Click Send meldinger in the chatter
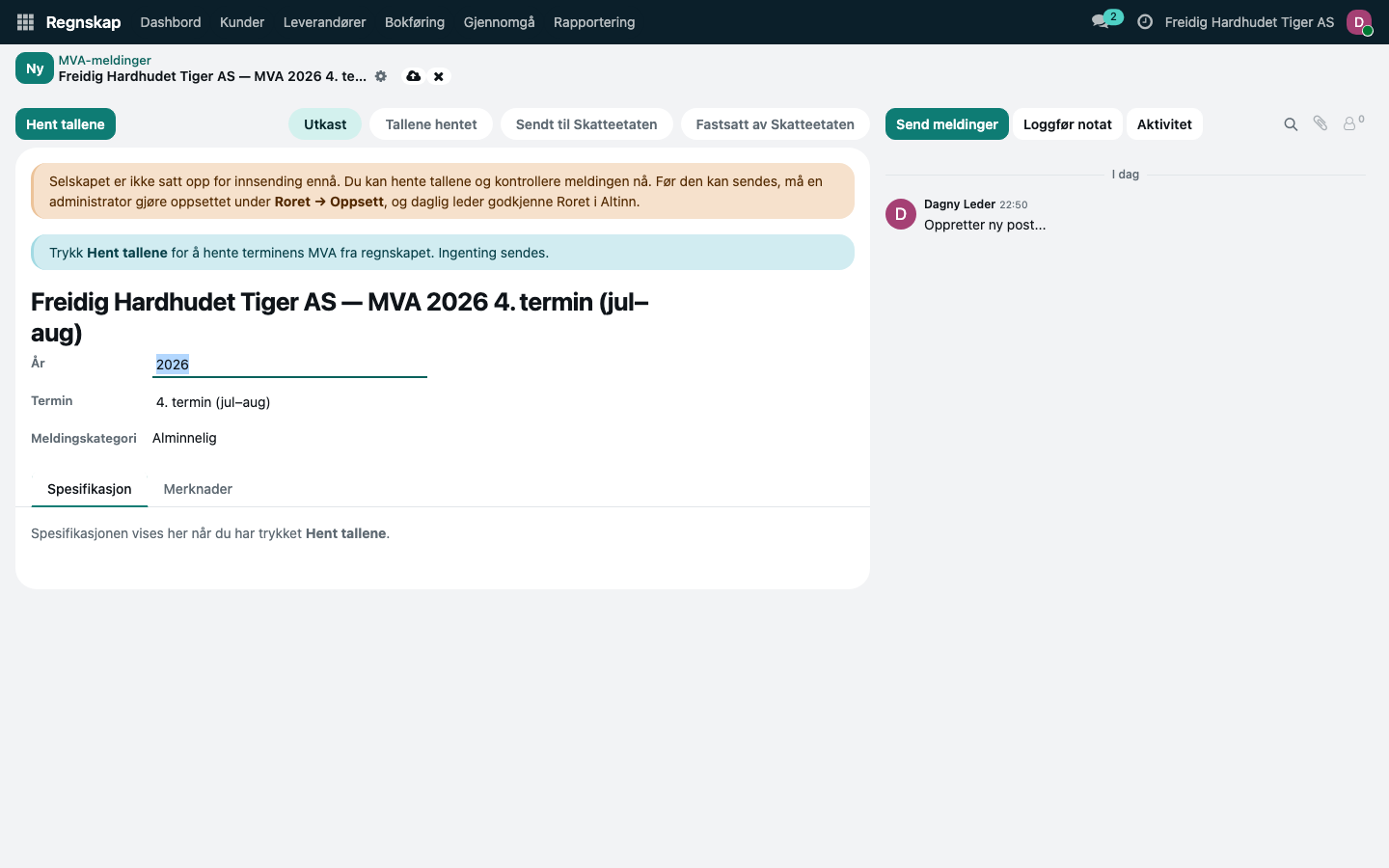 pos(947,124)
